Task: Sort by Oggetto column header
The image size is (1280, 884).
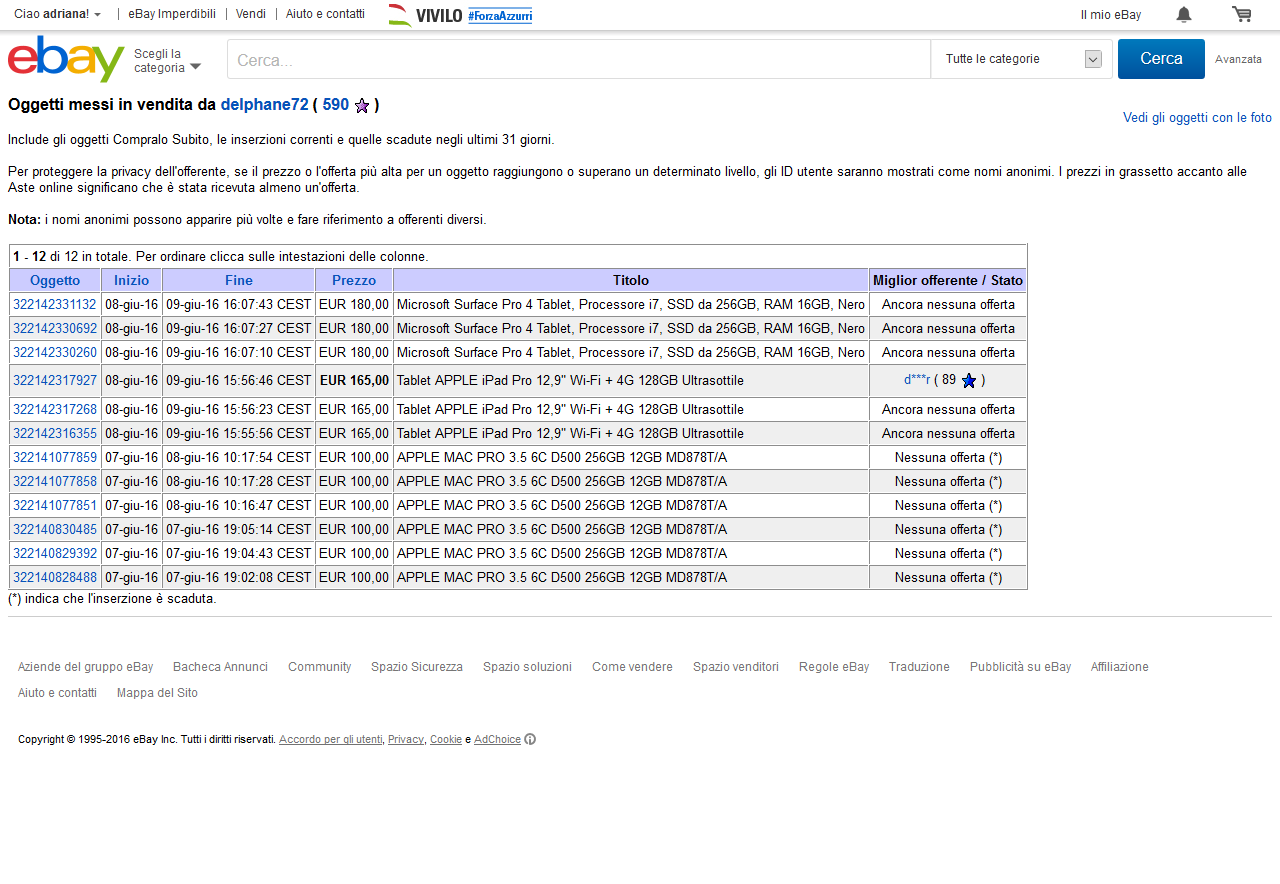Action: (55, 280)
